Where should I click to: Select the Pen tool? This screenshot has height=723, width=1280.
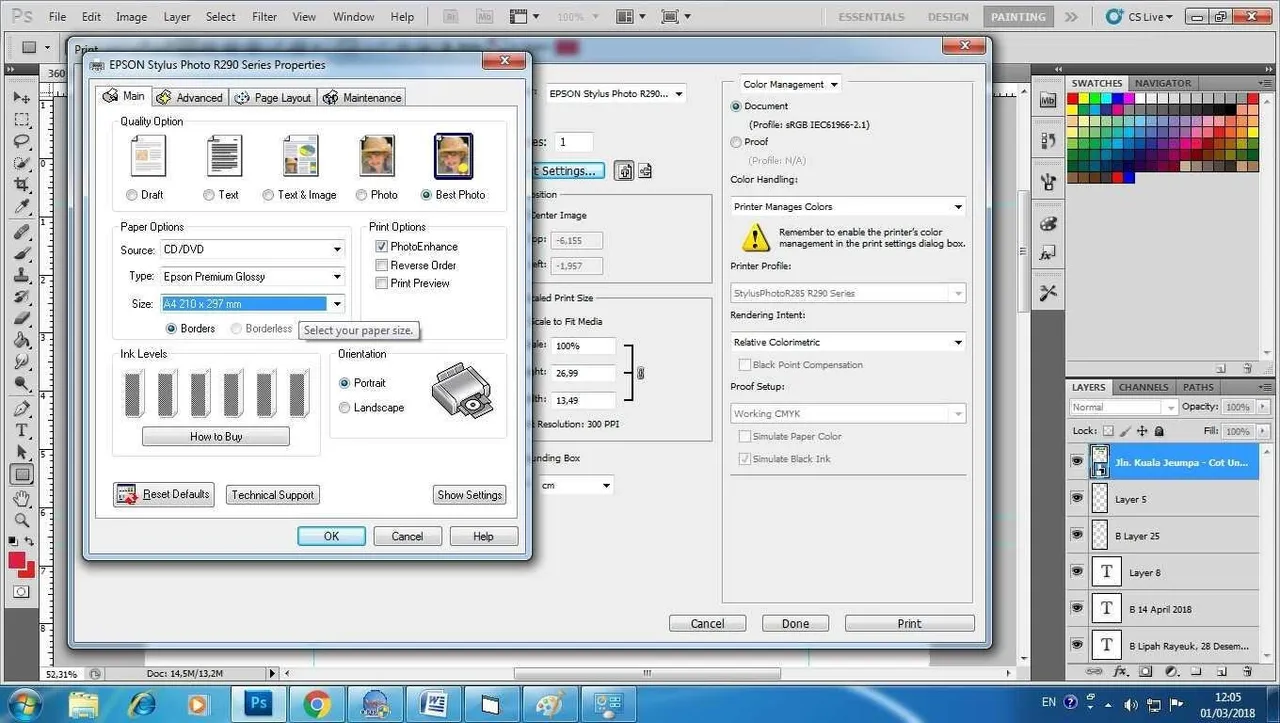point(21,409)
